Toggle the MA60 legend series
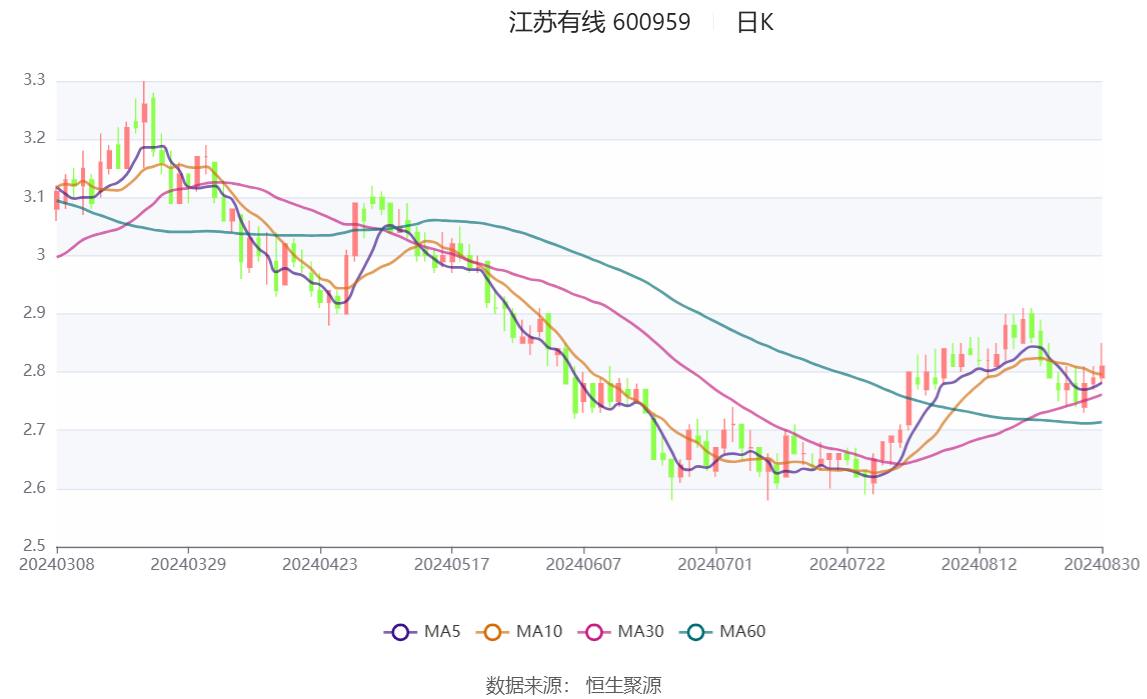1147x699 pixels. [x=723, y=632]
